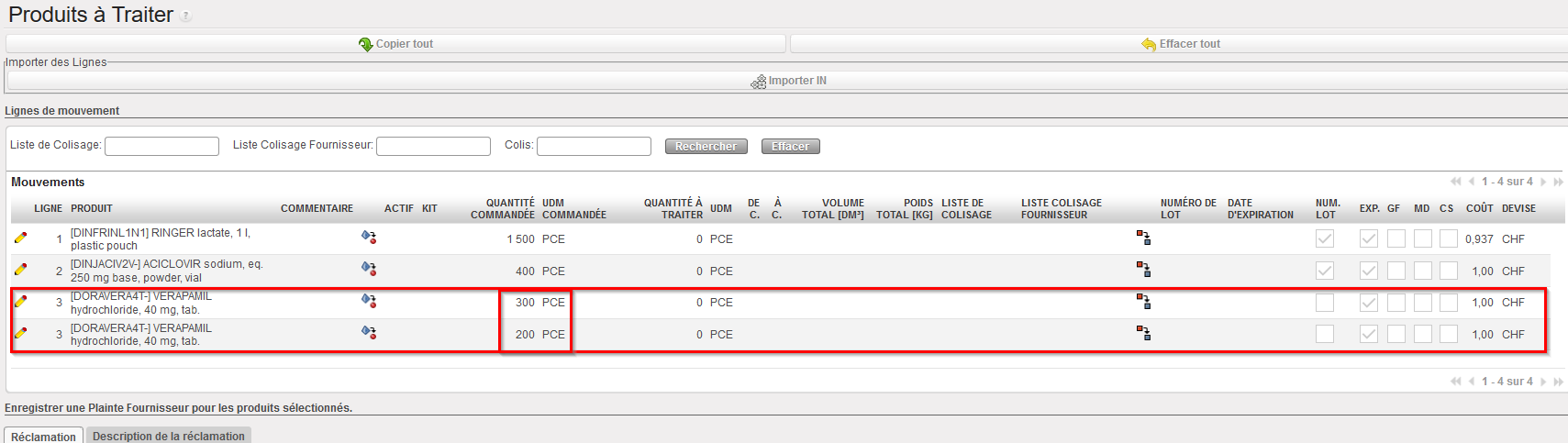Image resolution: width=1568 pixels, height=443 pixels.
Task: Click the QUANTITÉ À TRAITER column header
Action: pos(673,209)
